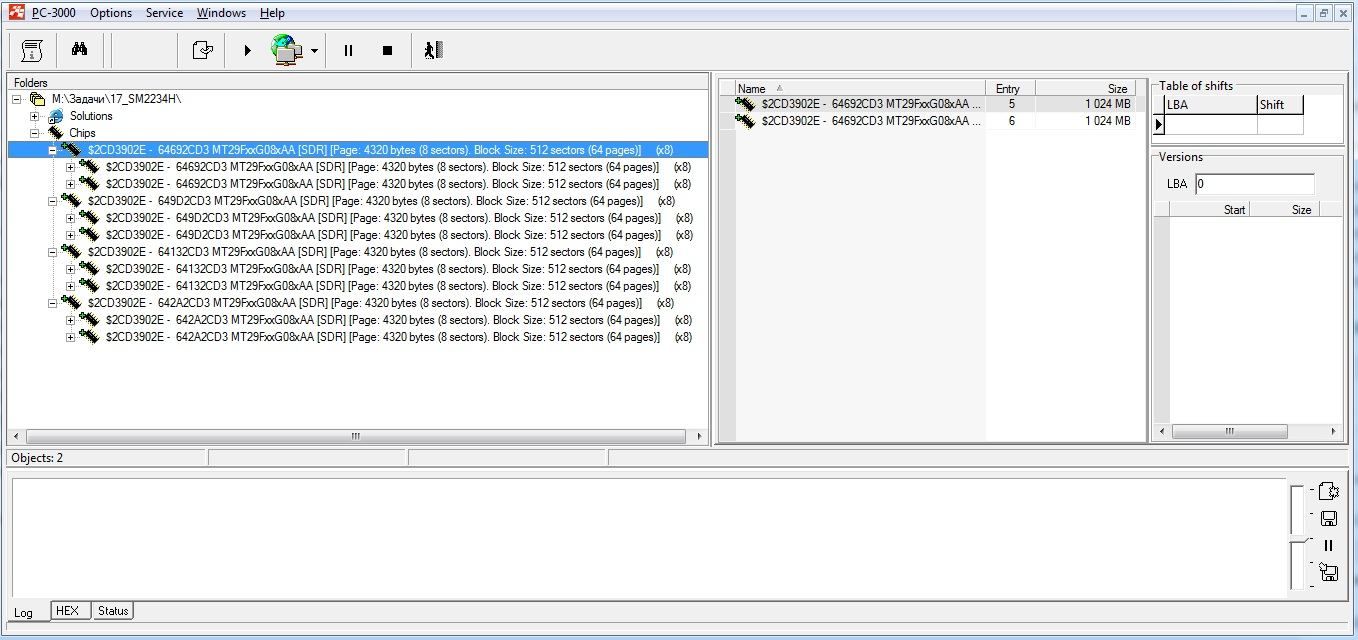Expand the Solutions tree node

tap(35, 116)
